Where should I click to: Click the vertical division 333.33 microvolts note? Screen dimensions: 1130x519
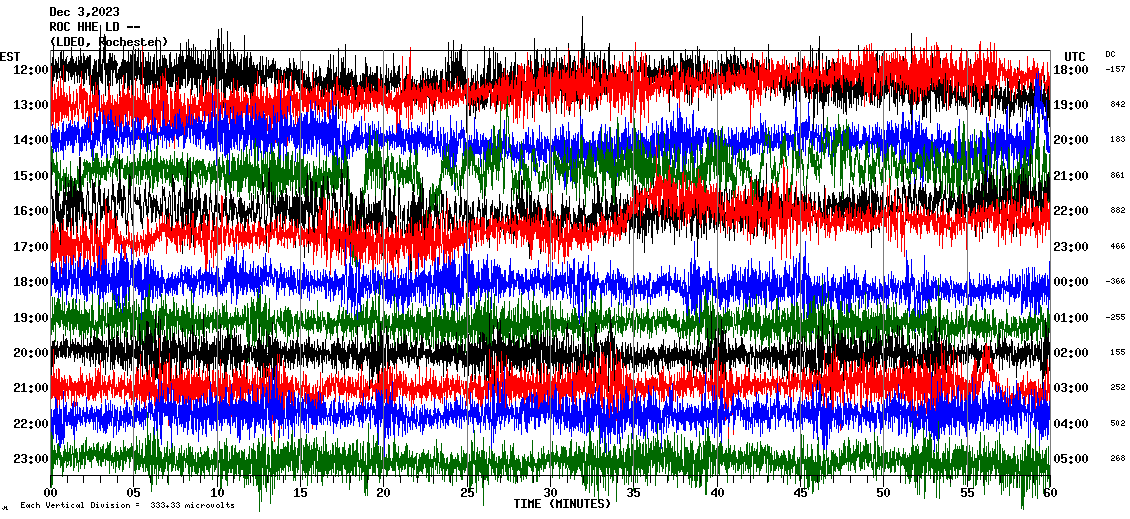(127, 505)
